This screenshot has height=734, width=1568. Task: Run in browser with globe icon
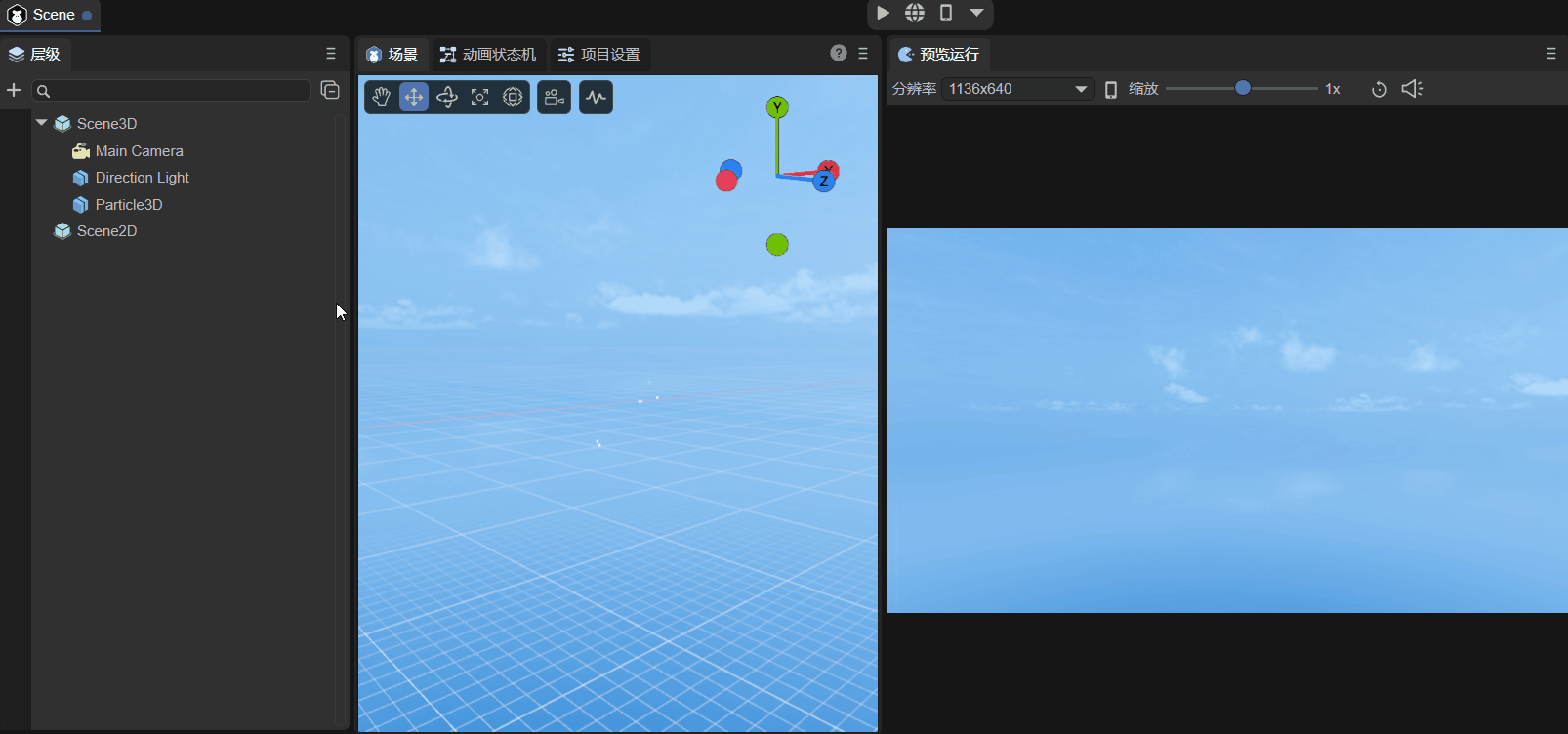click(x=915, y=13)
